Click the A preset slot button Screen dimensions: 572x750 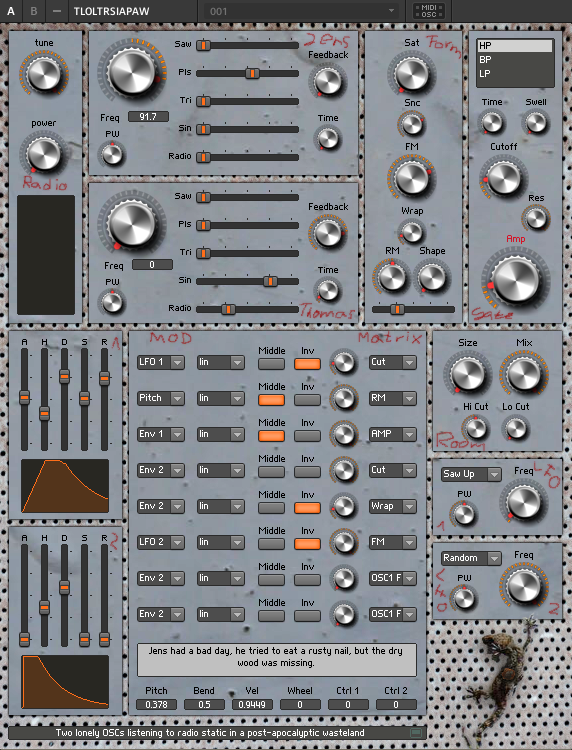point(11,11)
